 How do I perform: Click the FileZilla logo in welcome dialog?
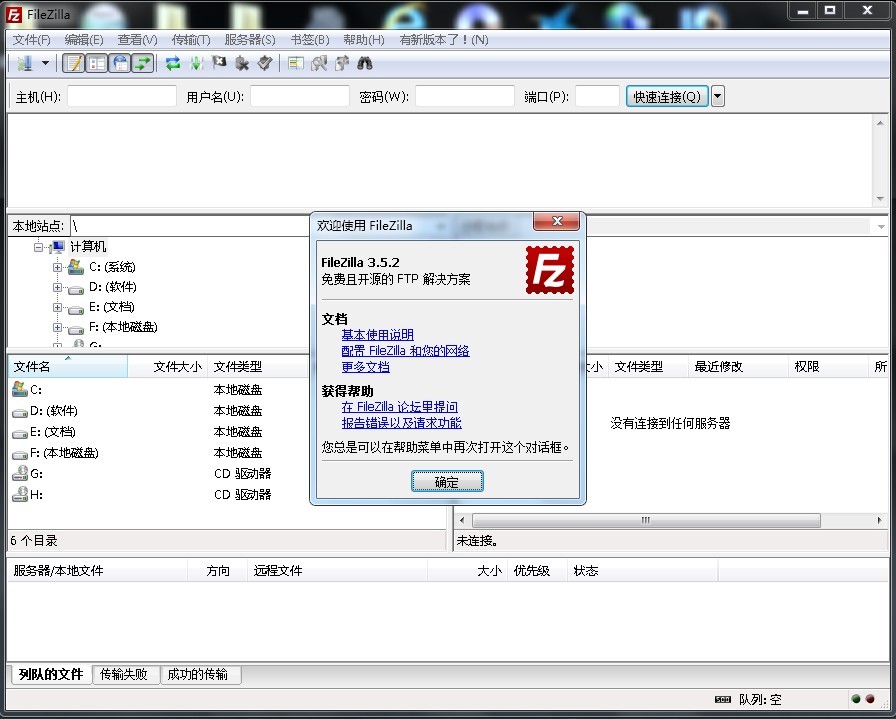click(x=550, y=268)
